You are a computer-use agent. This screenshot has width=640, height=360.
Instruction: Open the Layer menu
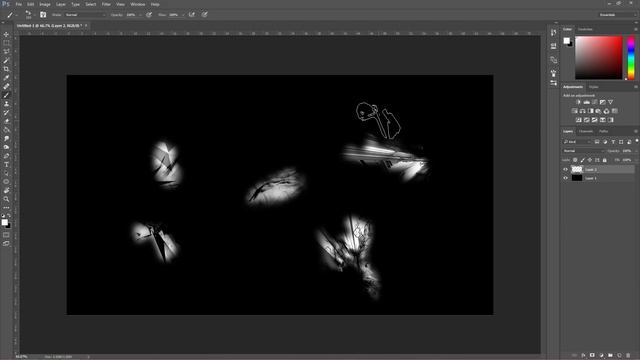[x=61, y=4]
